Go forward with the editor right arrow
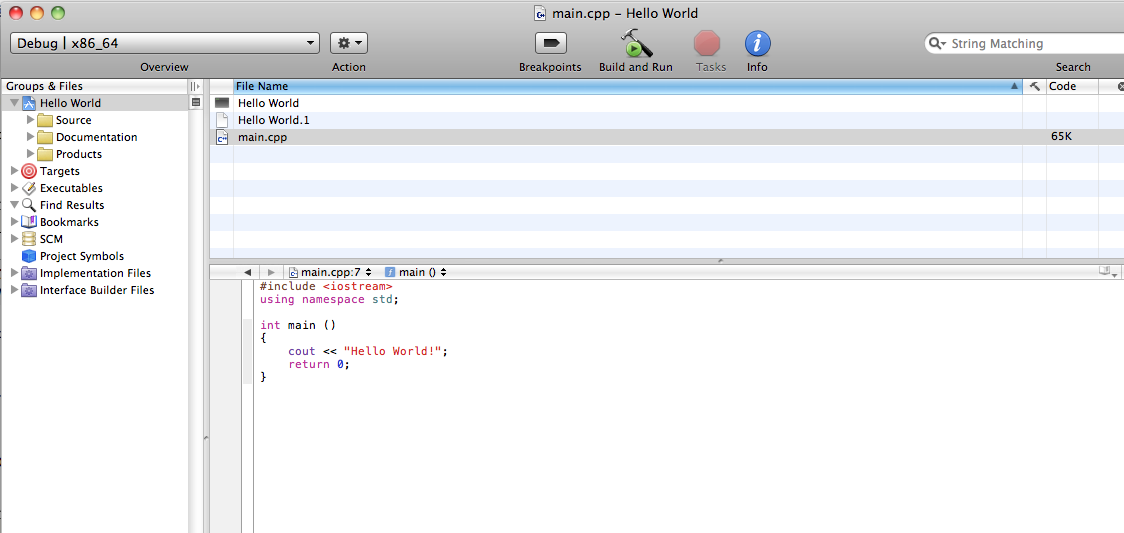The width and height of the screenshot is (1124, 533). coord(270,272)
